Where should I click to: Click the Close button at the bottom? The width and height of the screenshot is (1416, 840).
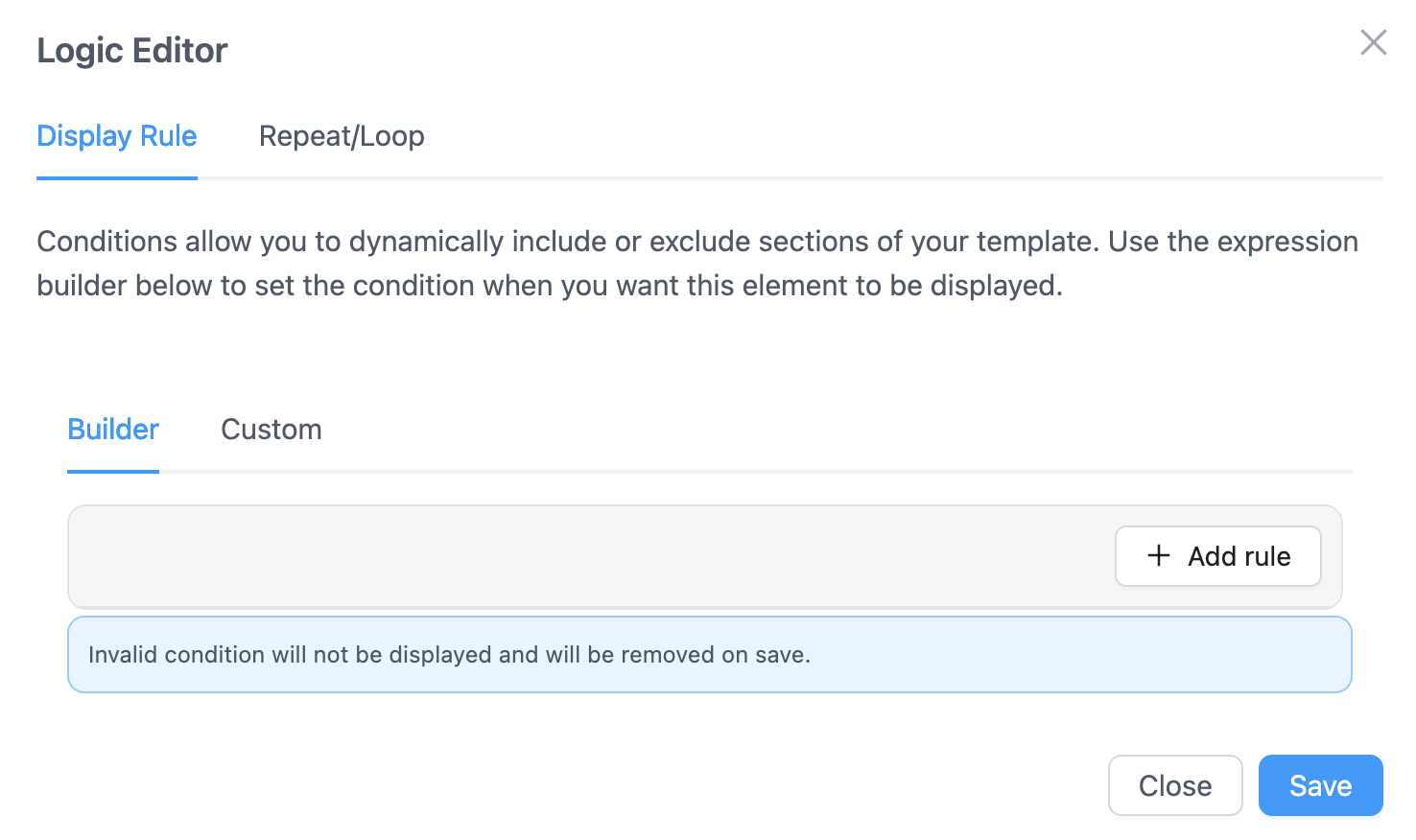click(1174, 785)
